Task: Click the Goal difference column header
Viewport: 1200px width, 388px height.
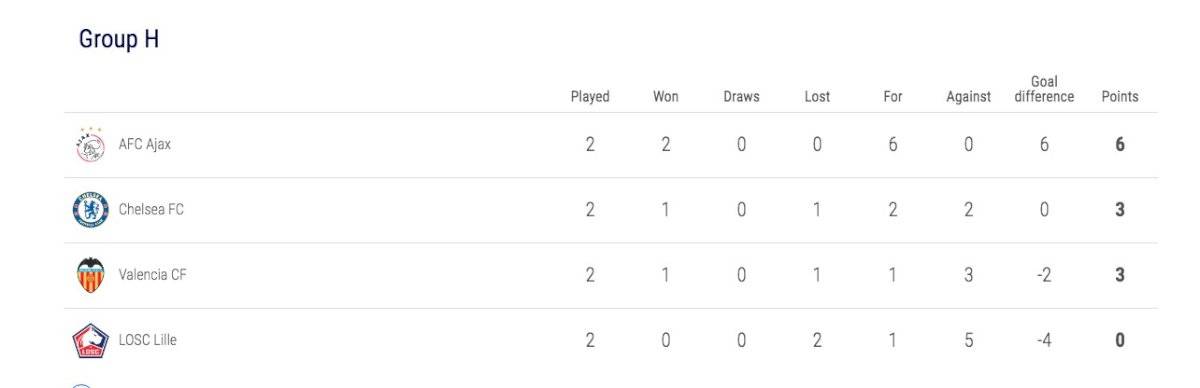Action: [x=1044, y=89]
